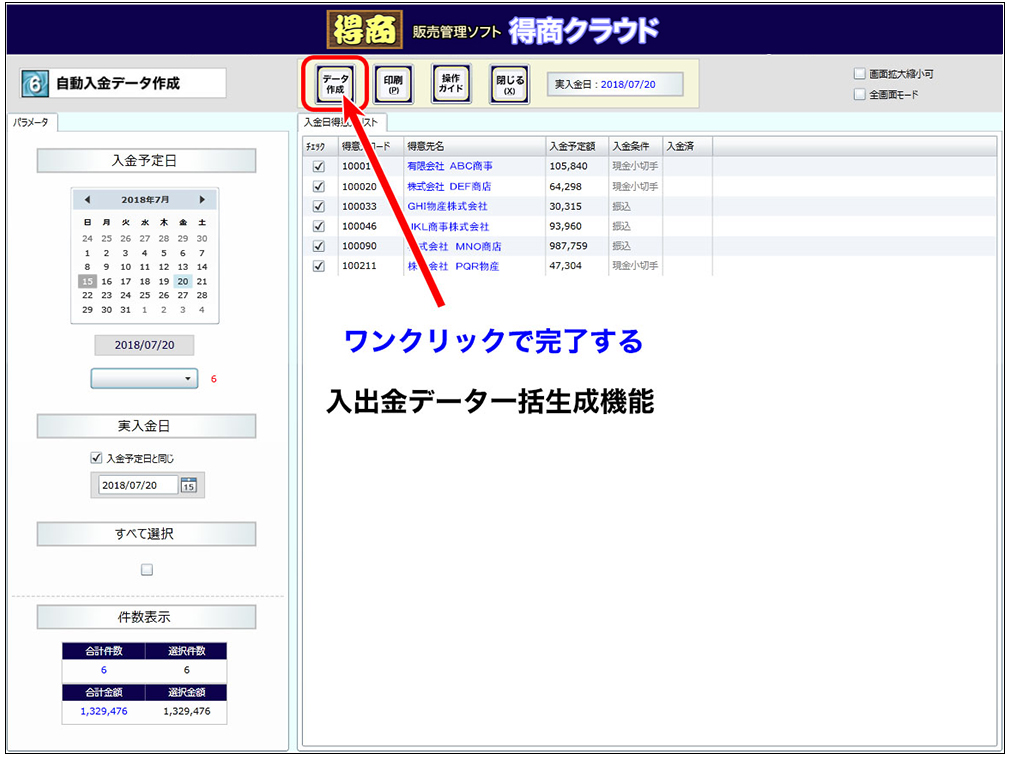The image size is (1010, 760).
Task: Click the チェック column header
Action: 320,146
